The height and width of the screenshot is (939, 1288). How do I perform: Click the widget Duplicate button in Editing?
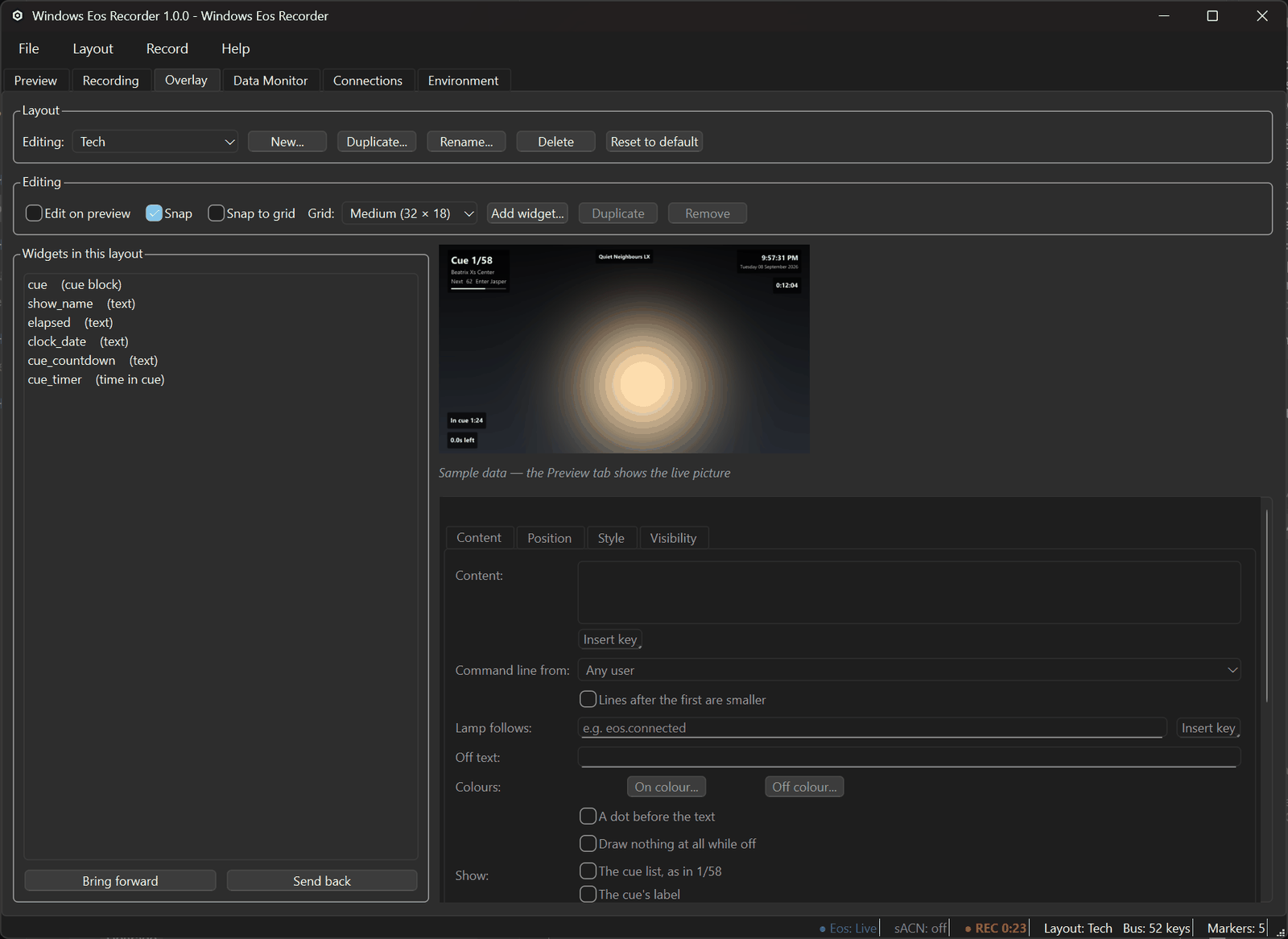pyautogui.click(x=618, y=213)
